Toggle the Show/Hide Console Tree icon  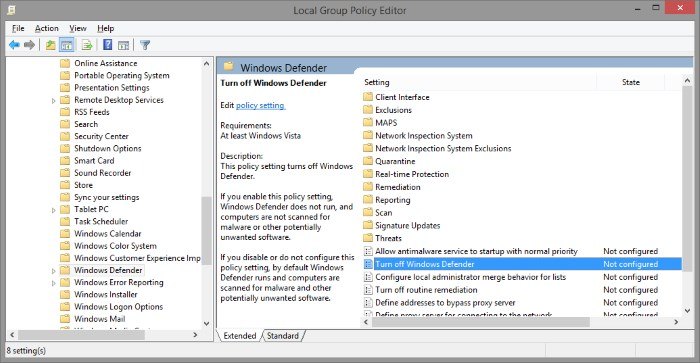pyautogui.click(x=67, y=45)
